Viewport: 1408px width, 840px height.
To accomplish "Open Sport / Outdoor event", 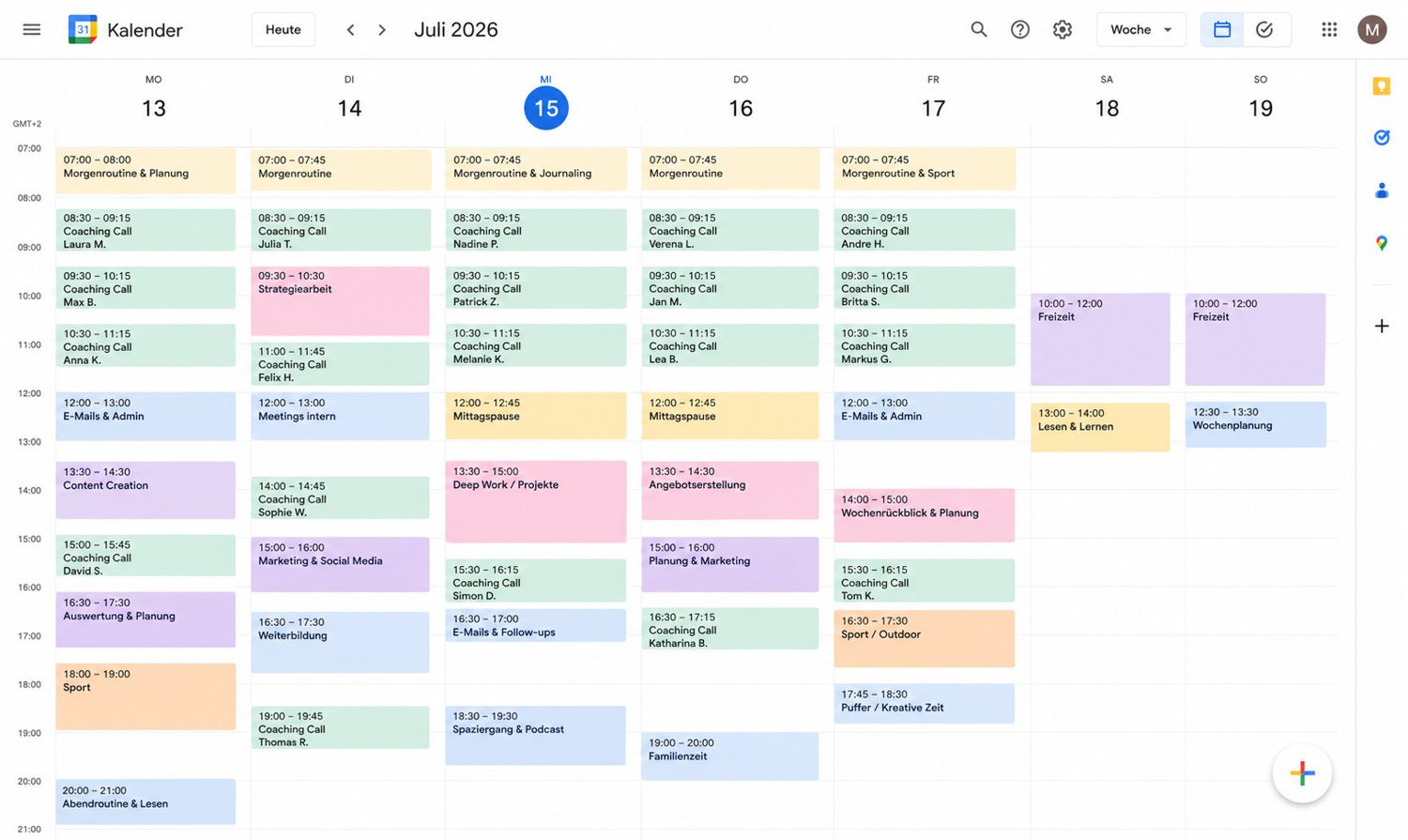I will tap(925, 639).
